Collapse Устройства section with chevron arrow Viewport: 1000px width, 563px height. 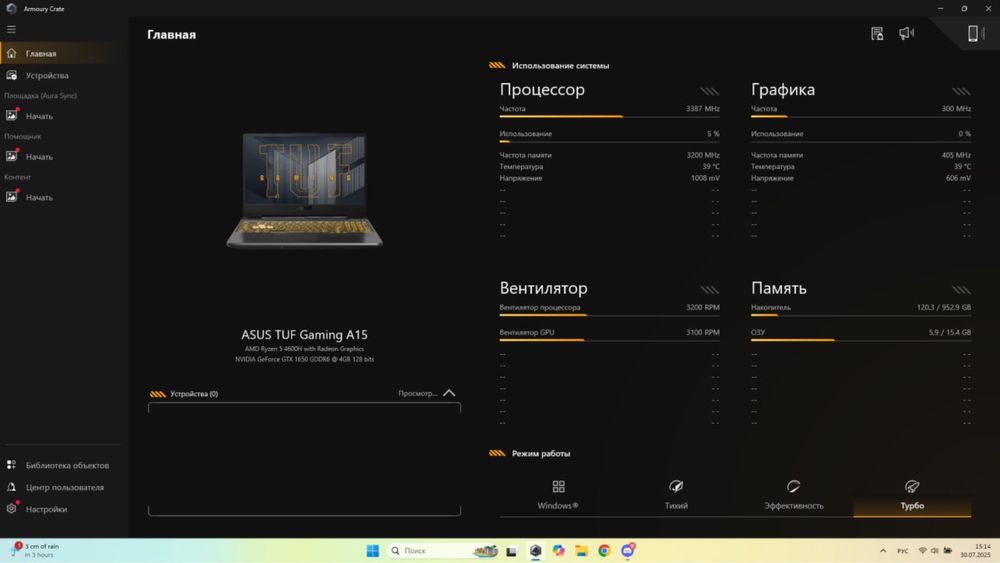(449, 393)
